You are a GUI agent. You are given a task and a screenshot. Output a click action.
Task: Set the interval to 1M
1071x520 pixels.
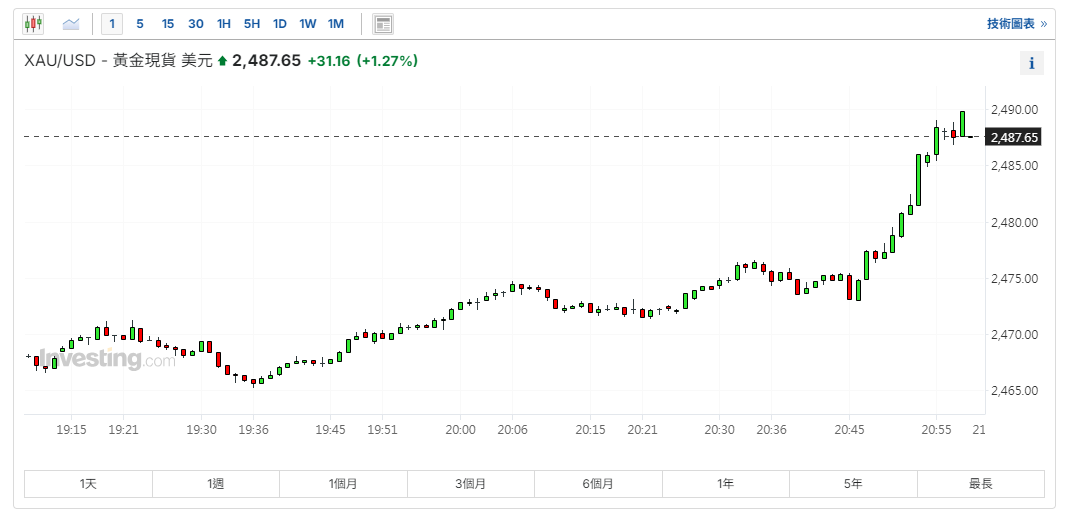336,24
